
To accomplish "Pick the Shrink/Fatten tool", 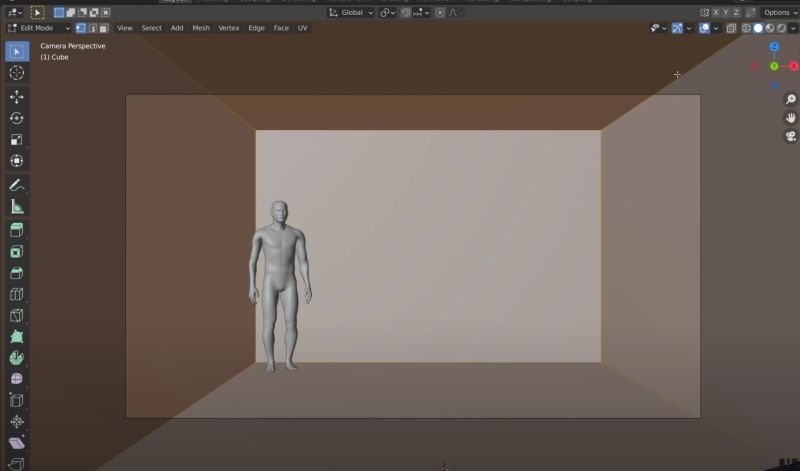I will pyautogui.click(x=17, y=422).
